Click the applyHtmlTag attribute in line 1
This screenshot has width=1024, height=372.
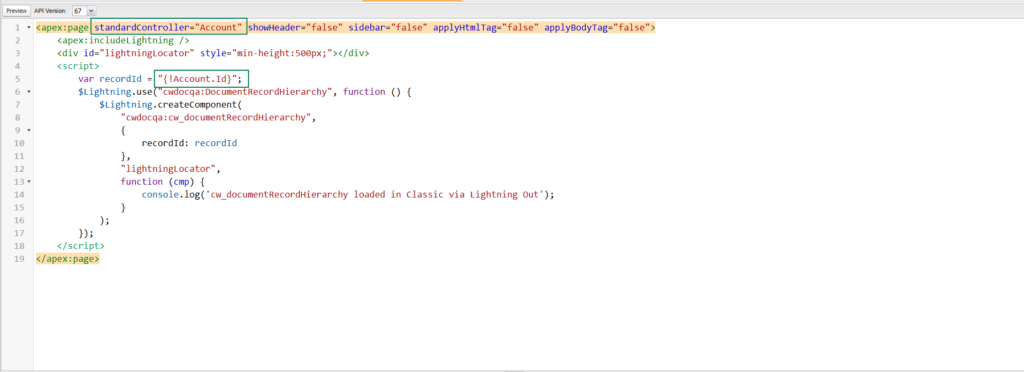coord(464,28)
